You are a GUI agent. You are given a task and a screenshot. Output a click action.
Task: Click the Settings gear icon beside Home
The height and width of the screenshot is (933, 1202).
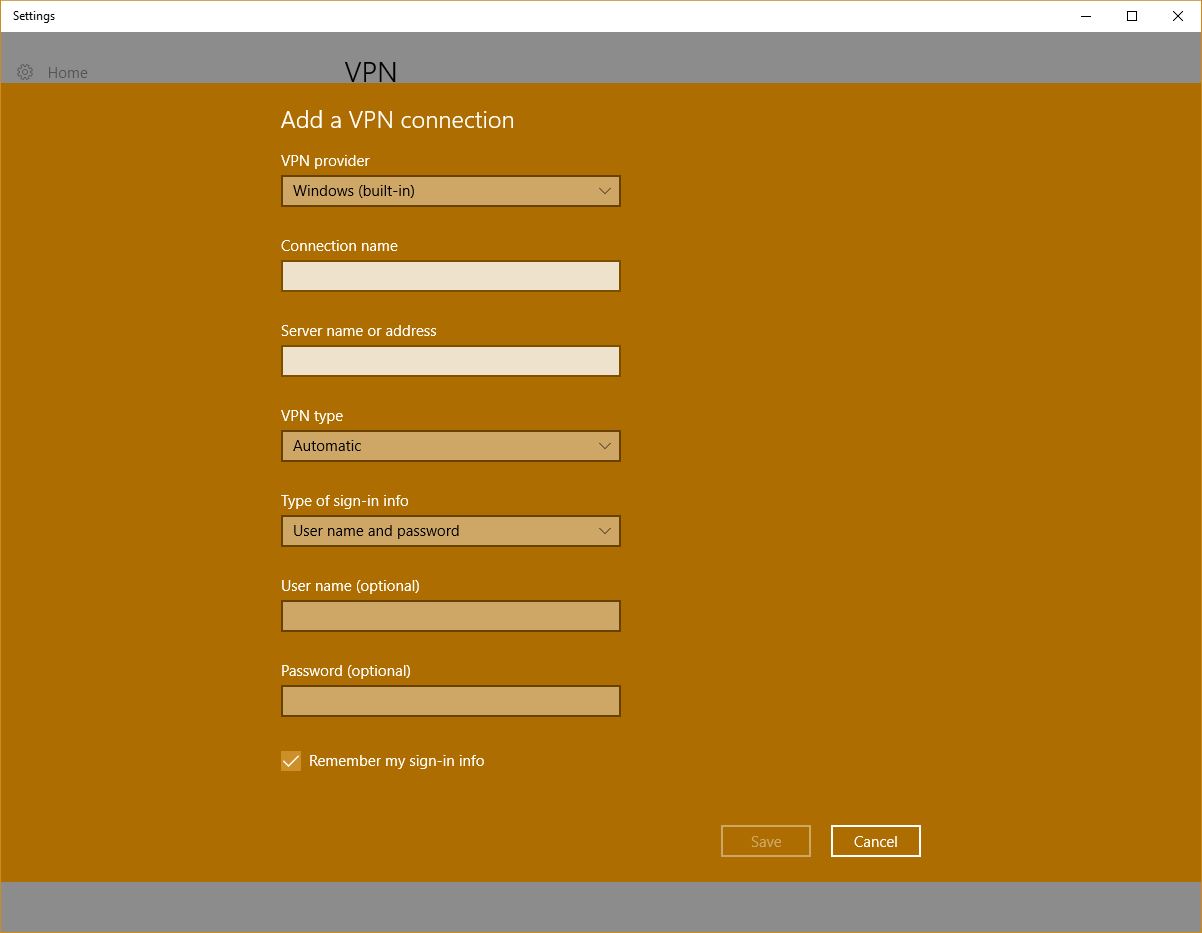[x=25, y=72]
